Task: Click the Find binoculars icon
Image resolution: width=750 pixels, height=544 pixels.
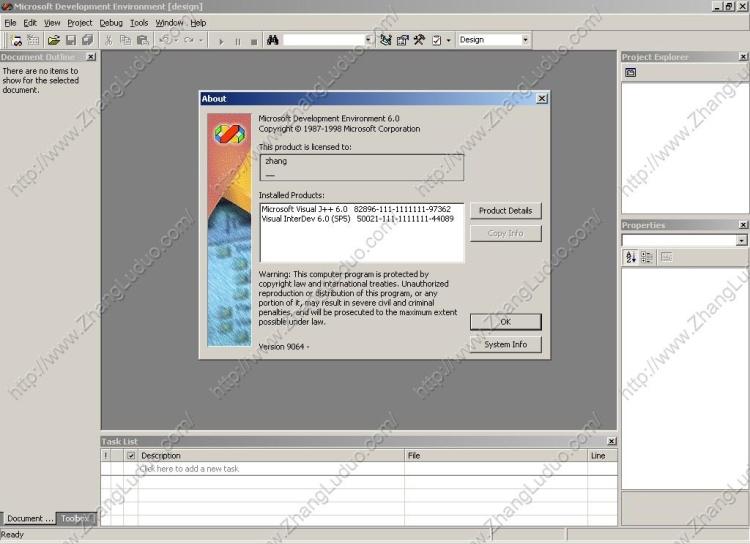Action: pyautogui.click(x=273, y=40)
